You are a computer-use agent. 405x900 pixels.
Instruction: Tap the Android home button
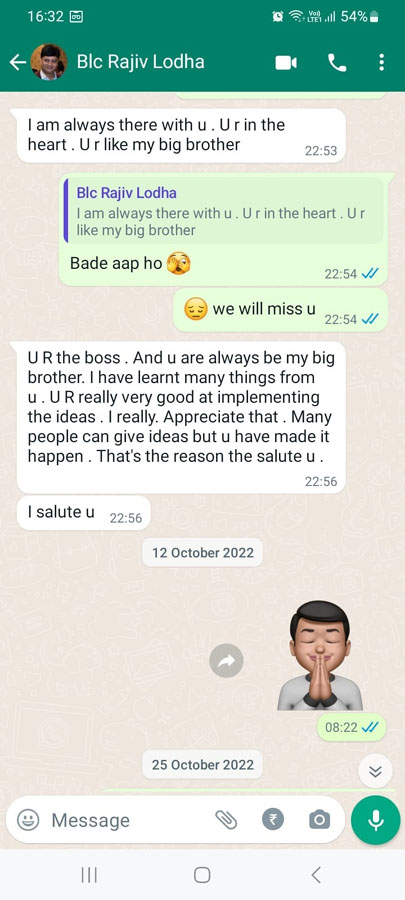(202, 875)
